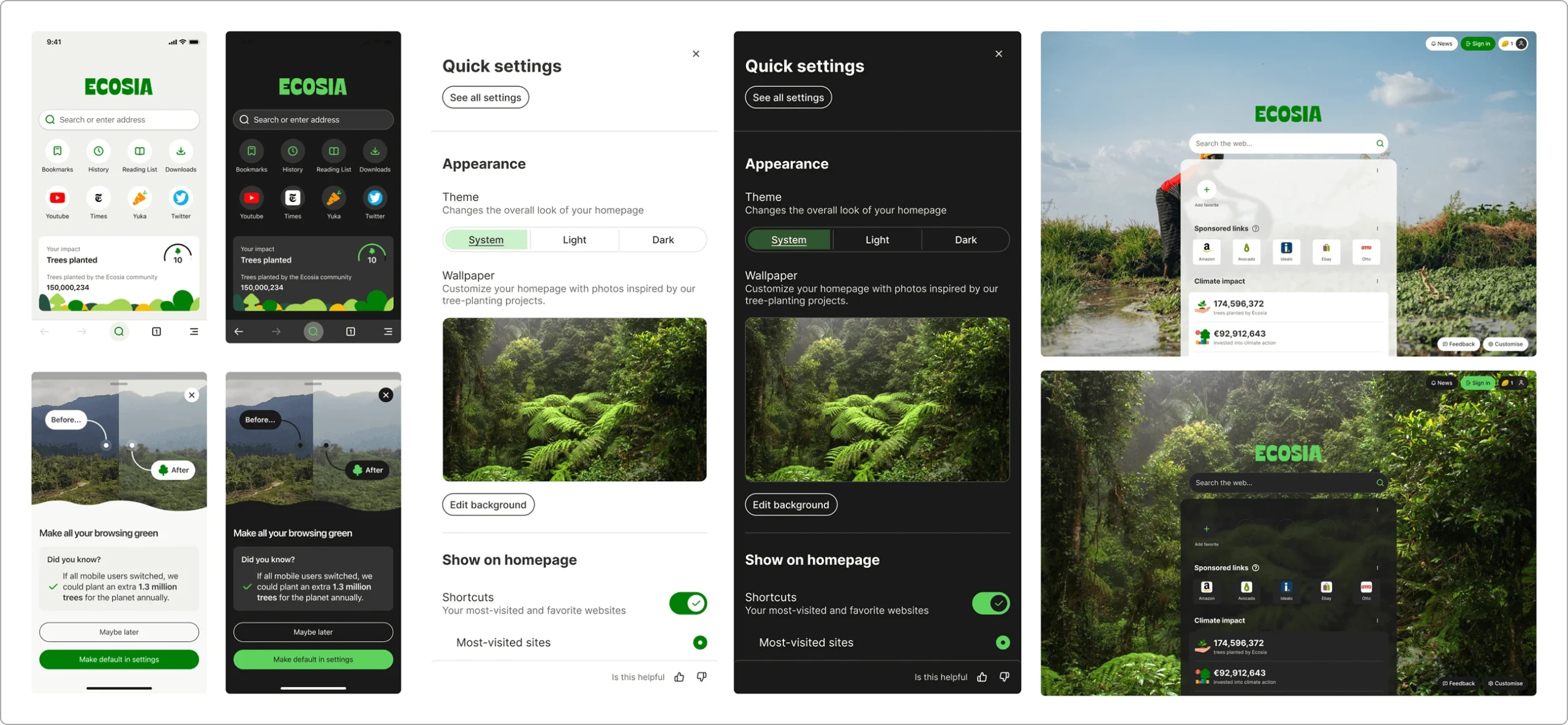Tap Maybe later on light mobile sheet
This screenshot has width=1568, height=725.
tap(119, 632)
